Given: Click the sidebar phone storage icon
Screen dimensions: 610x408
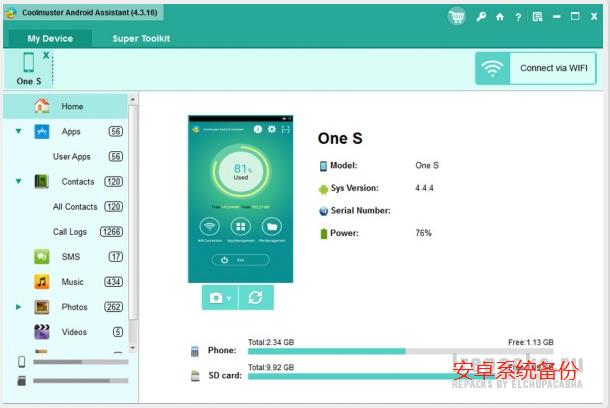Looking at the screenshot, I should tap(22, 362).
